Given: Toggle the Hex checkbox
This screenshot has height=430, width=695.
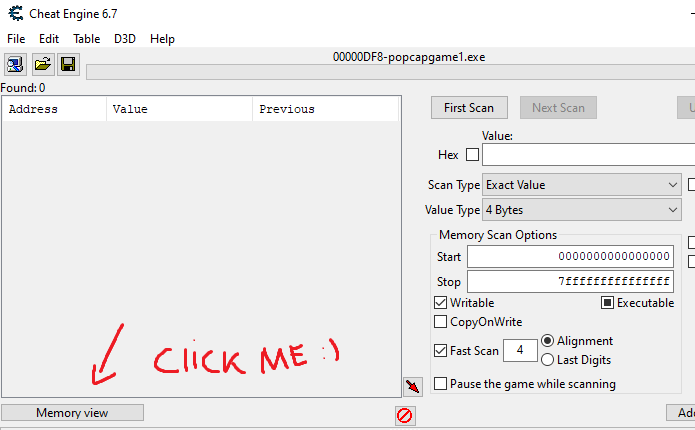Looking at the screenshot, I should [x=472, y=155].
